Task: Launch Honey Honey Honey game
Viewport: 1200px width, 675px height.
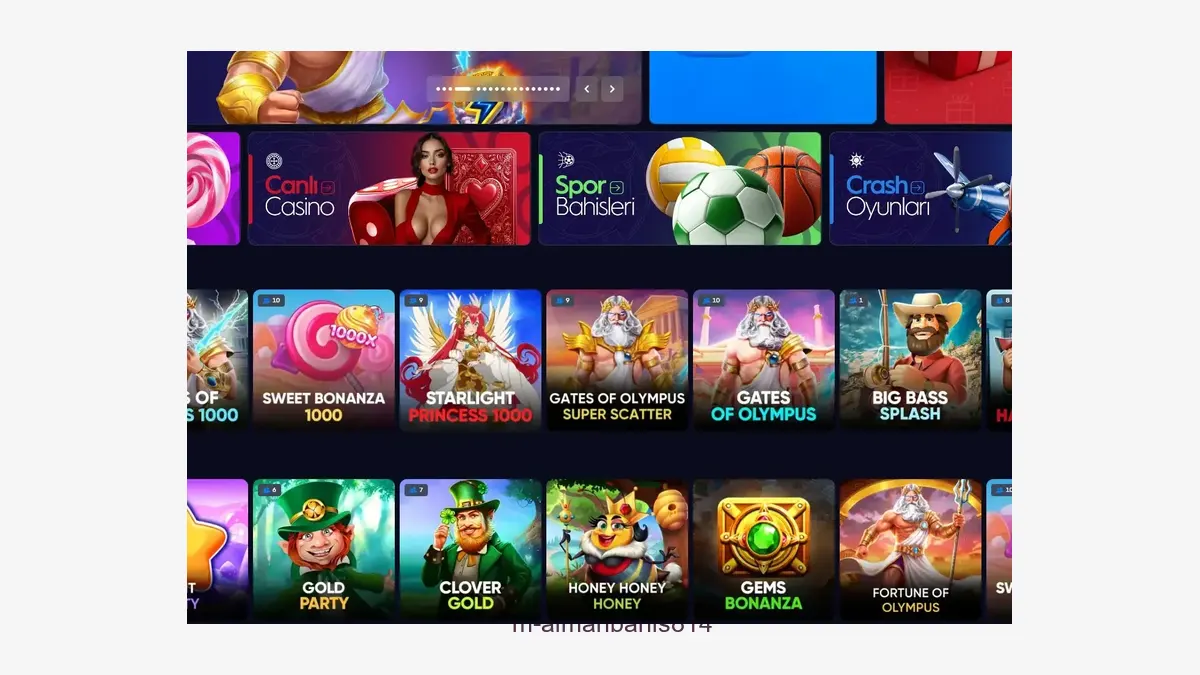Action: pos(617,549)
